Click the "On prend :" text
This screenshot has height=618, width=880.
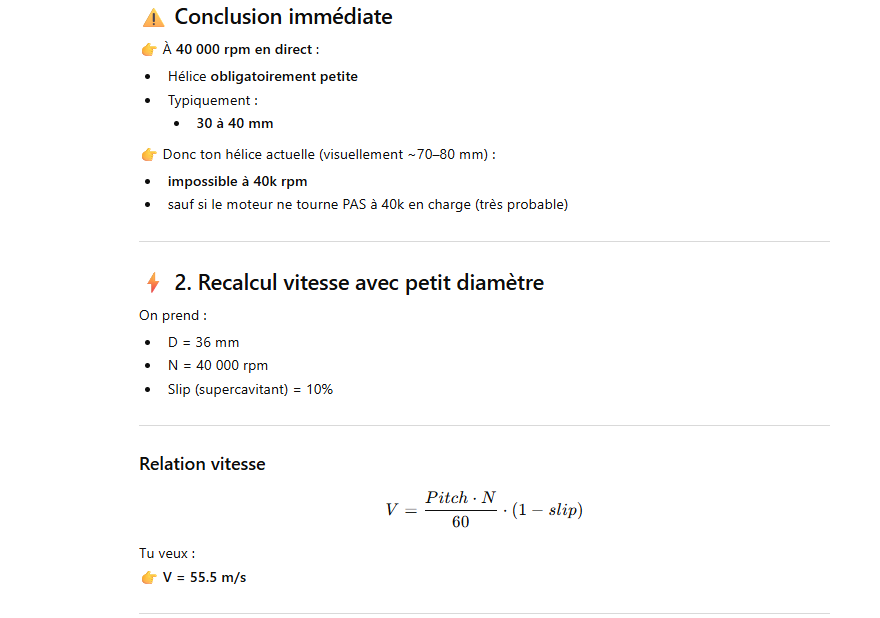click(x=173, y=315)
